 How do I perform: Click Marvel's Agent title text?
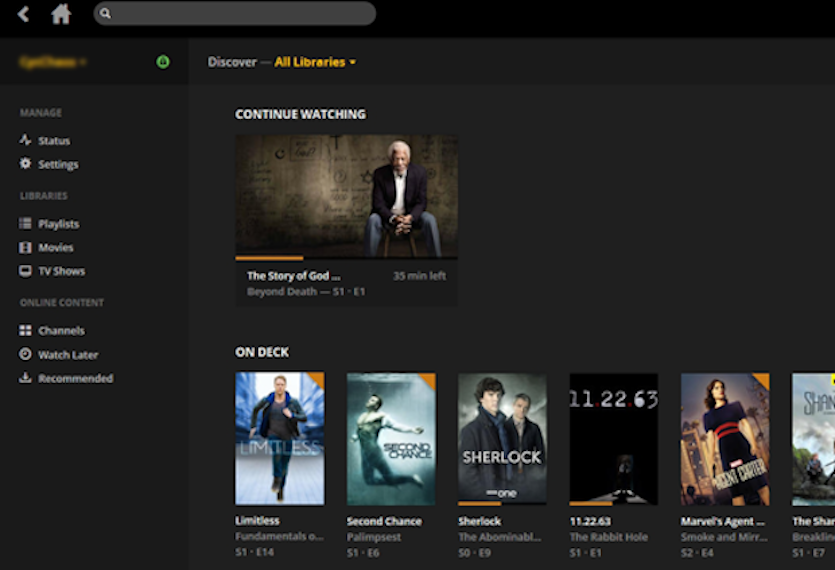(723, 521)
